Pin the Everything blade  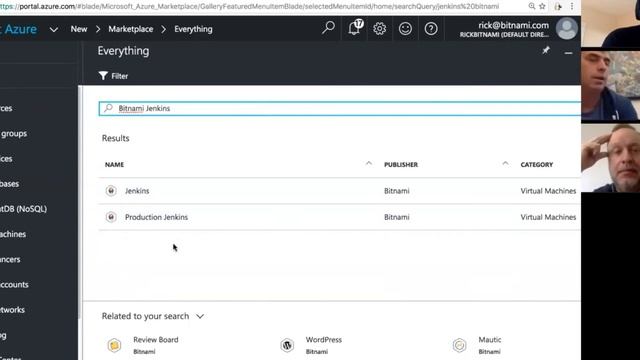[546, 50]
